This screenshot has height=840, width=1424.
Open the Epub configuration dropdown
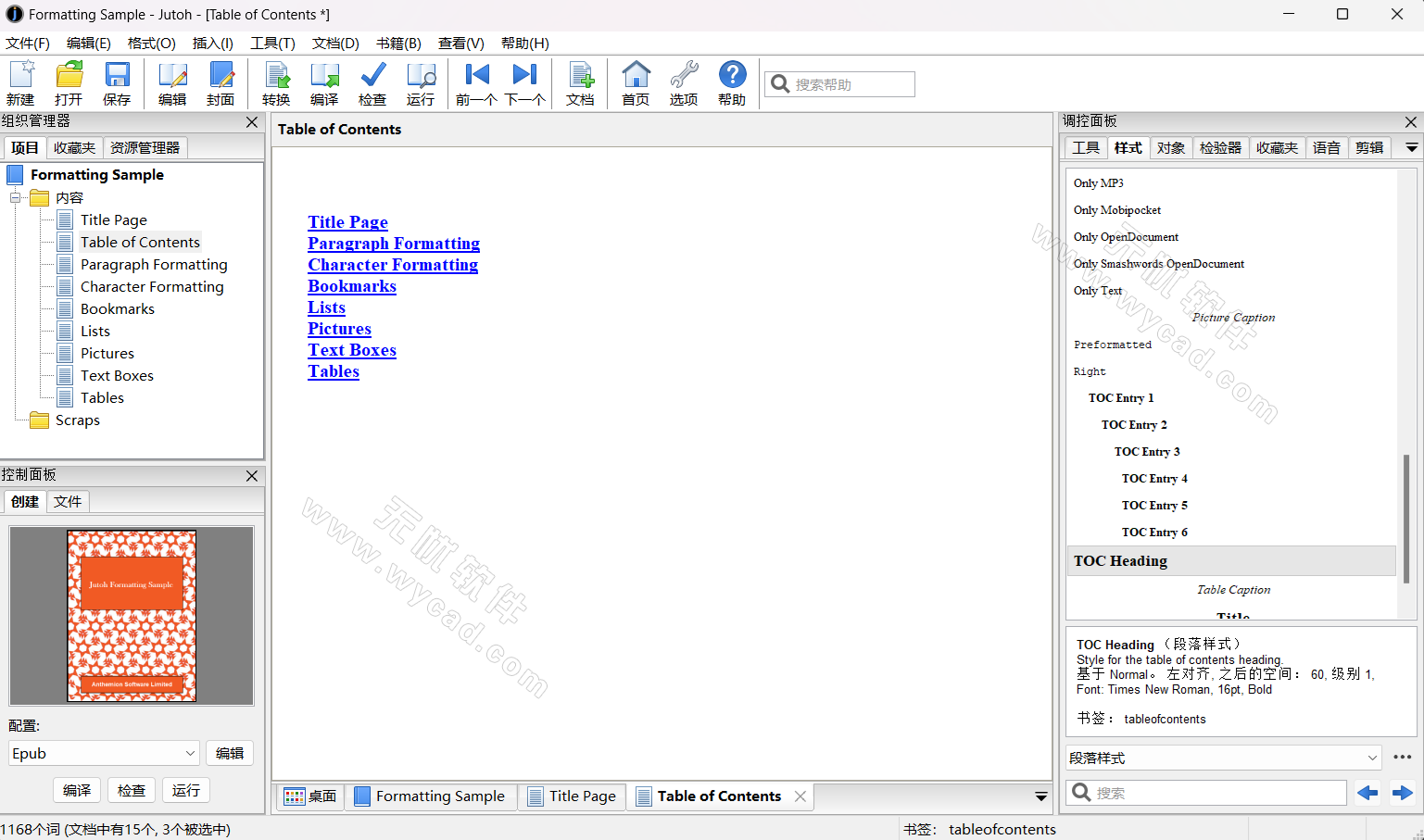tap(104, 753)
